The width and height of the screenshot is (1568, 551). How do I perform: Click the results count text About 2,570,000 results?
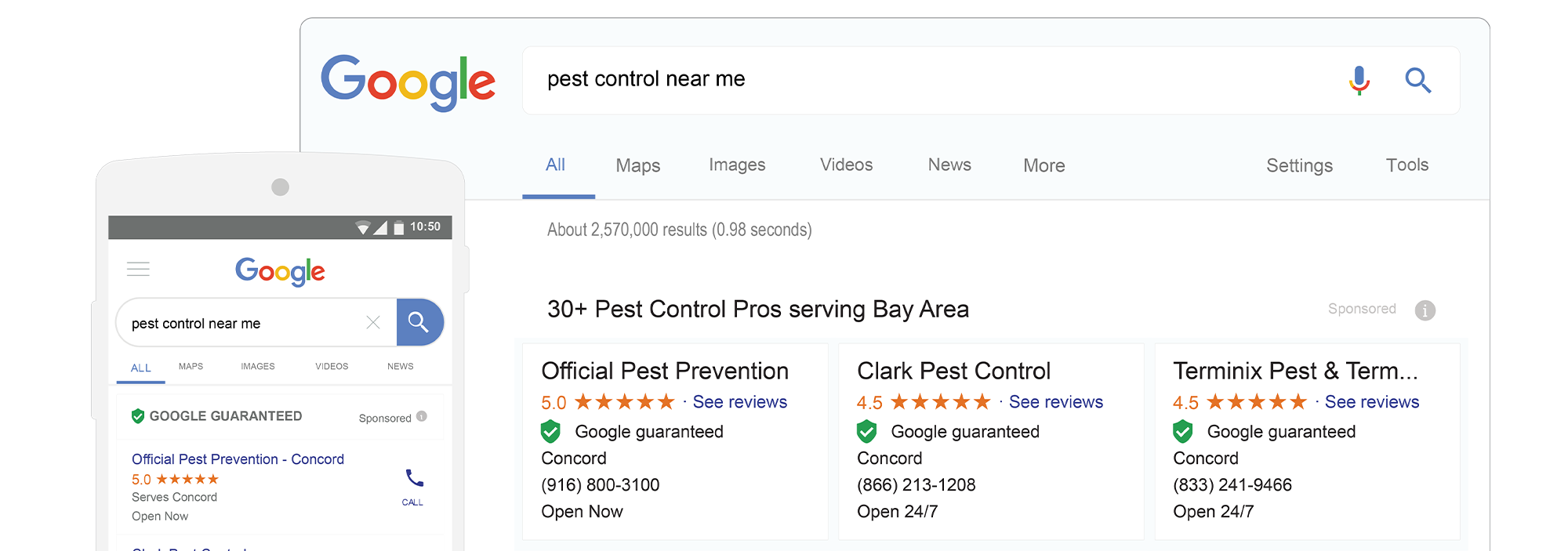pos(680,230)
